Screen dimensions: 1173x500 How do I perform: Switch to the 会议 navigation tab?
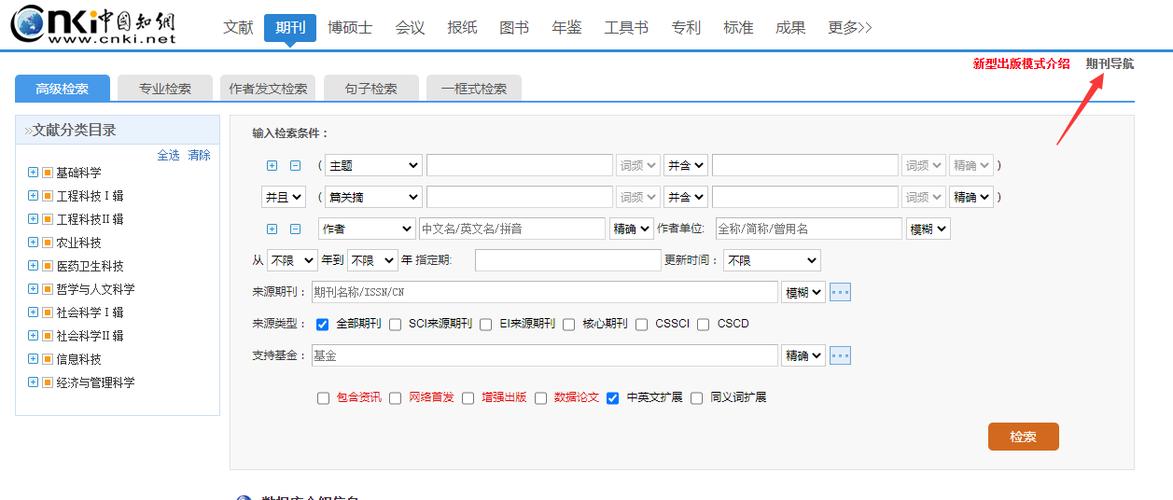[409, 28]
